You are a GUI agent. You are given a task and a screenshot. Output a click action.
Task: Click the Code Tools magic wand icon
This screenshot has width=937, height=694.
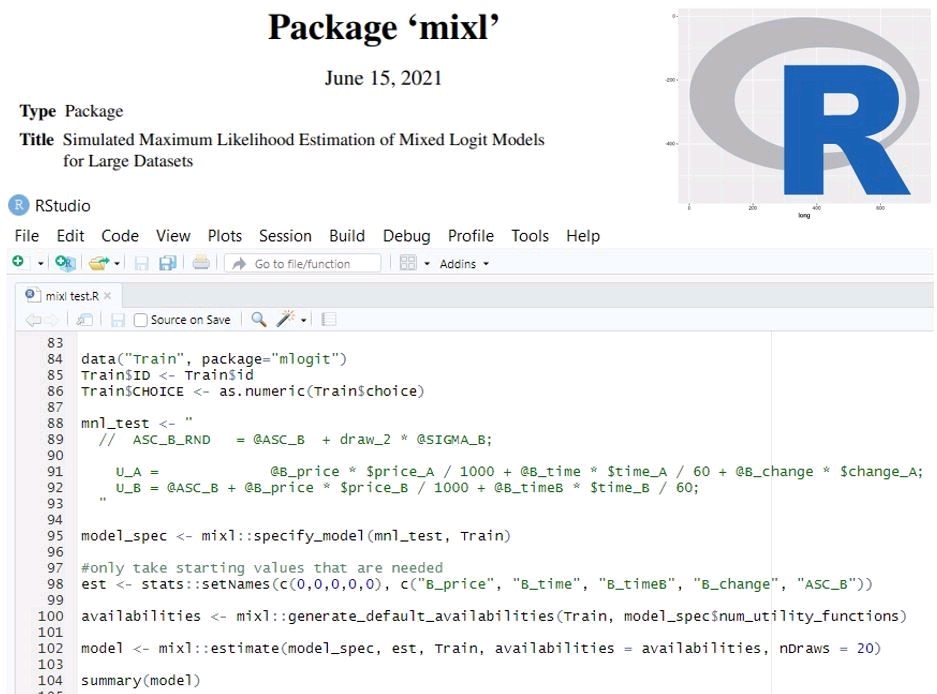pyautogui.click(x=285, y=319)
